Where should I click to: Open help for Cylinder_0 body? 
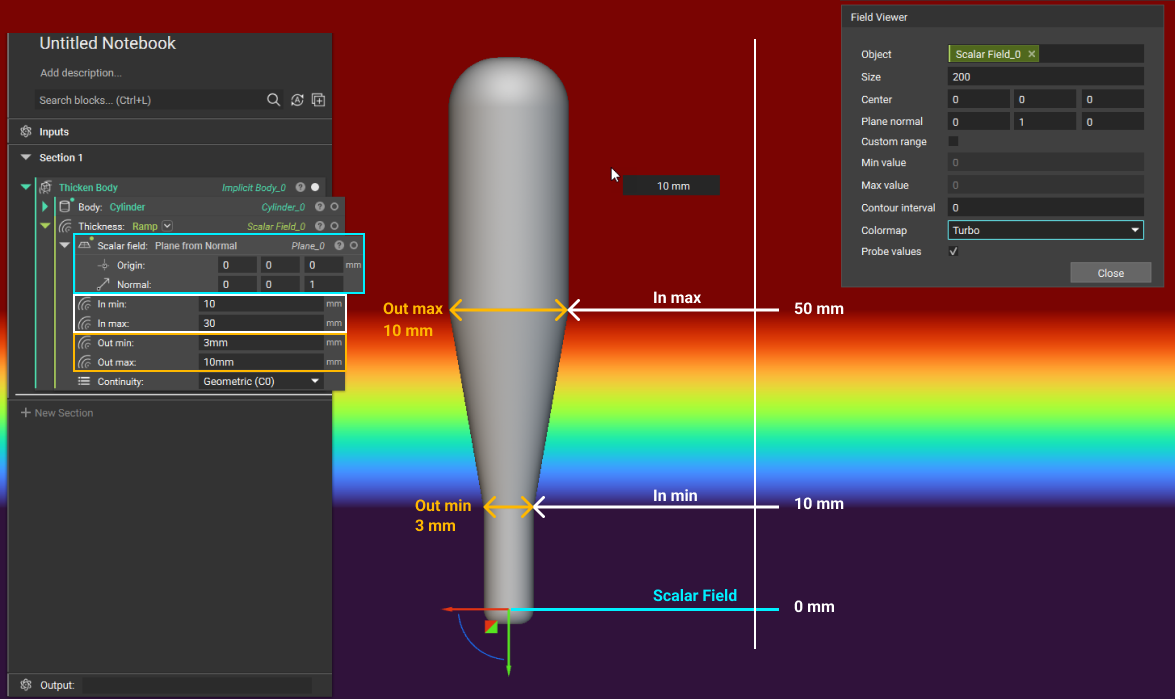pyautogui.click(x=320, y=207)
